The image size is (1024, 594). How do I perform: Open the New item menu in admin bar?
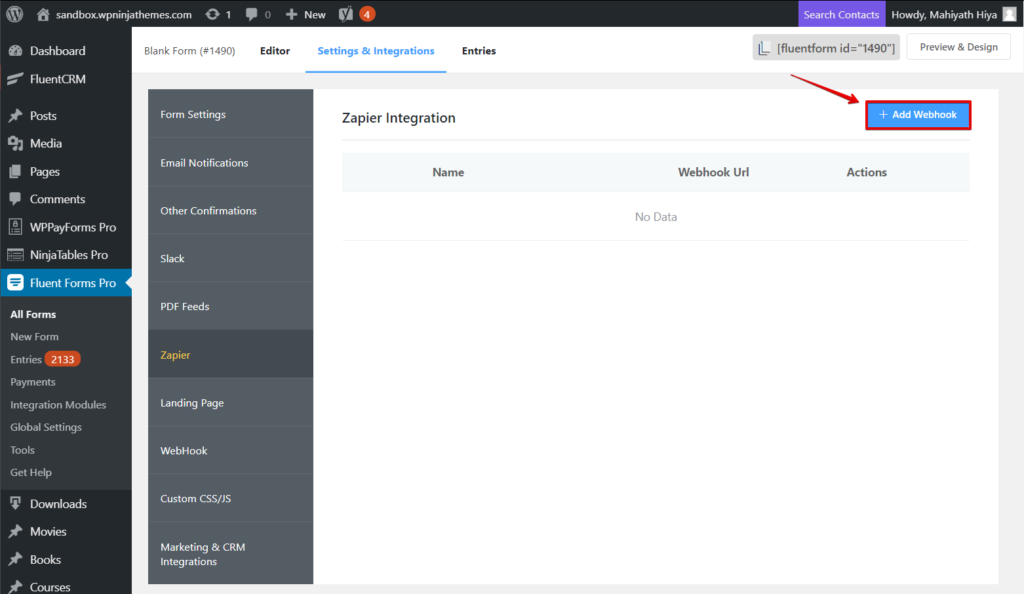(304, 14)
